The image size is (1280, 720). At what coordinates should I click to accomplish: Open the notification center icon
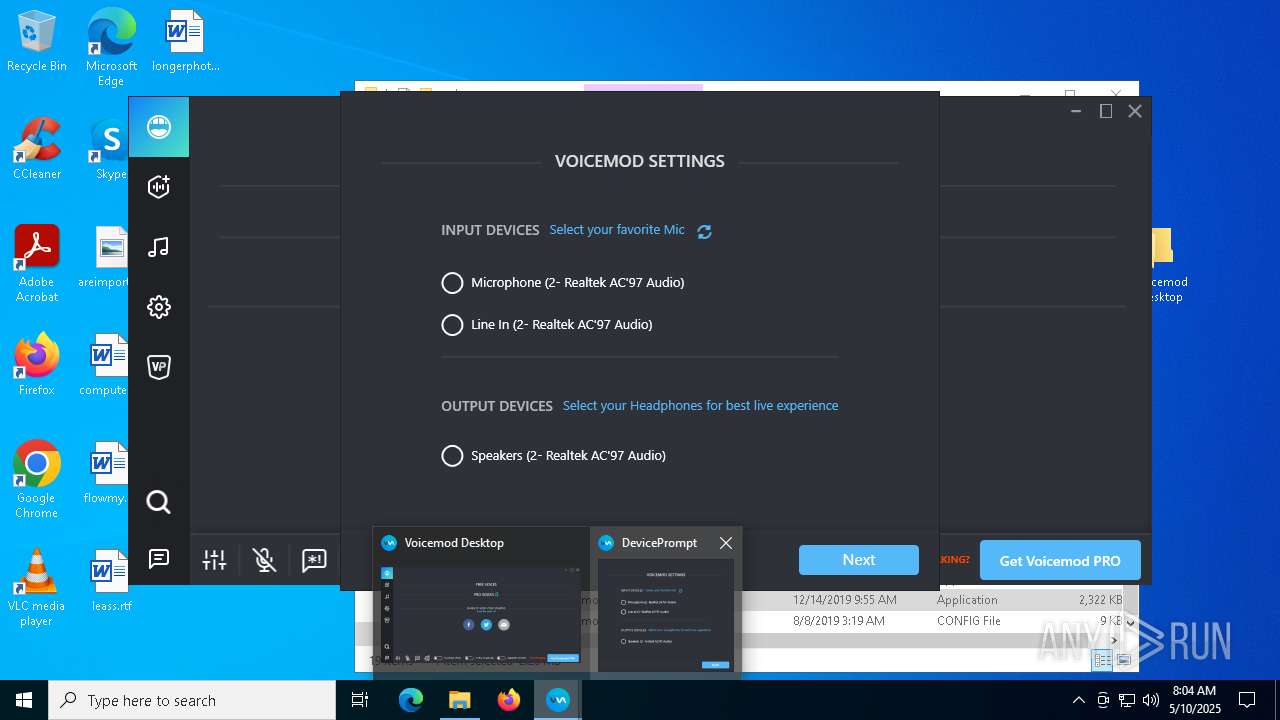[1247, 700]
